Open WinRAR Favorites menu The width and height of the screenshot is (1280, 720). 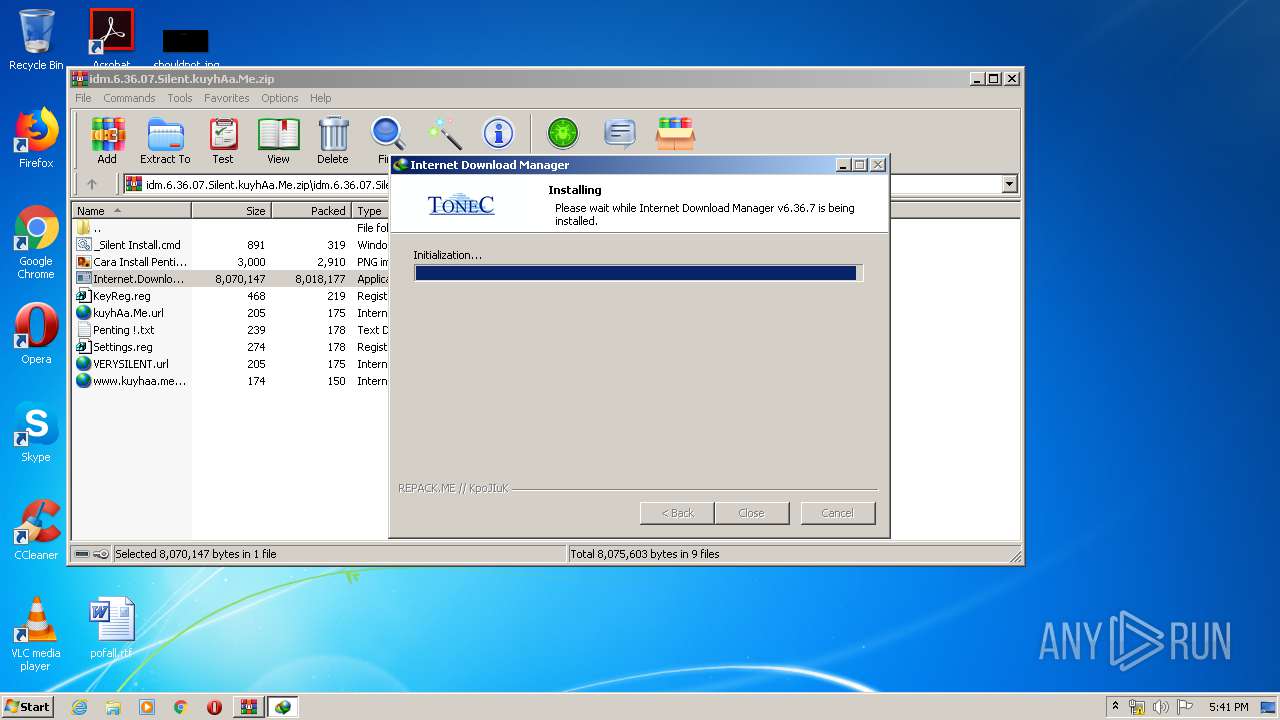coord(227,98)
